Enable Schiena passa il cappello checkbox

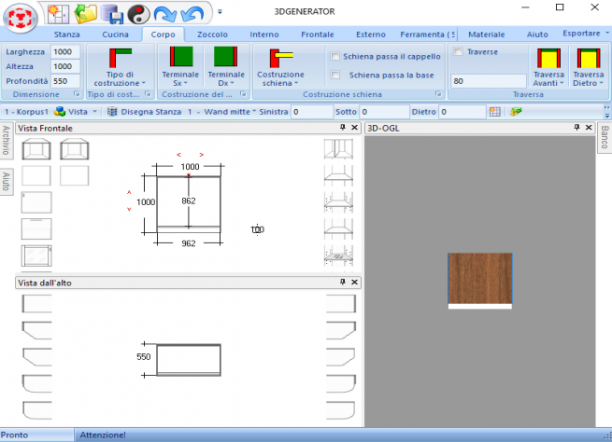click(x=335, y=56)
